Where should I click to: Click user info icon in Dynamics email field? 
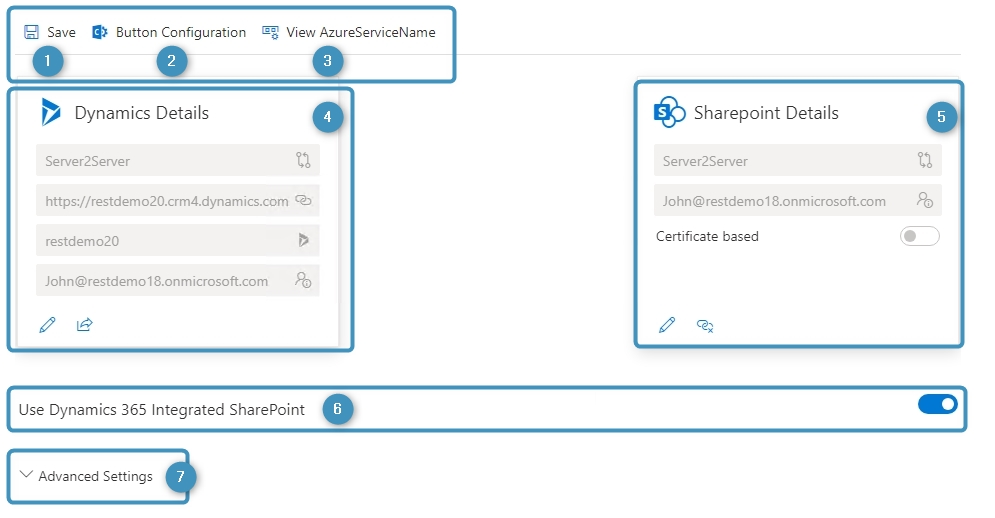tap(303, 280)
